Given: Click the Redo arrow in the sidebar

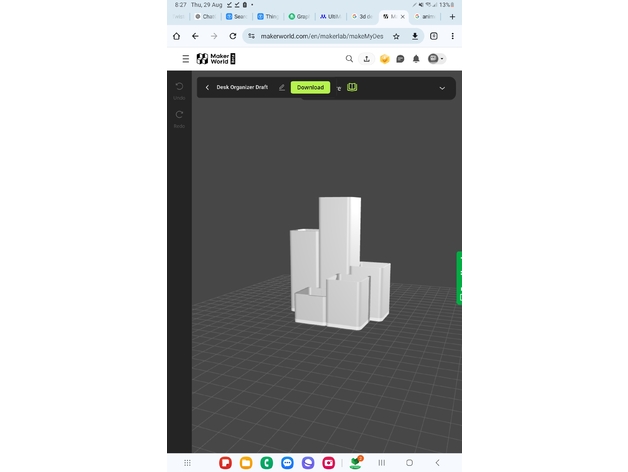Looking at the screenshot, I should coord(179,115).
